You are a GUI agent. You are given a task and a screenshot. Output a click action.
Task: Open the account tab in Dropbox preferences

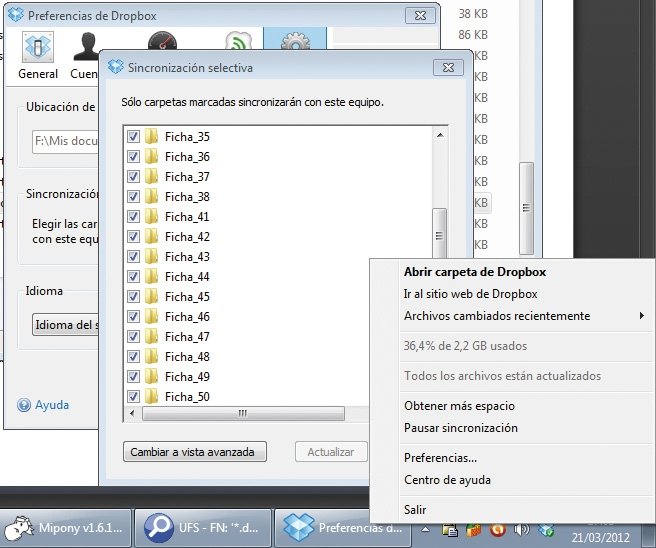tap(85, 55)
